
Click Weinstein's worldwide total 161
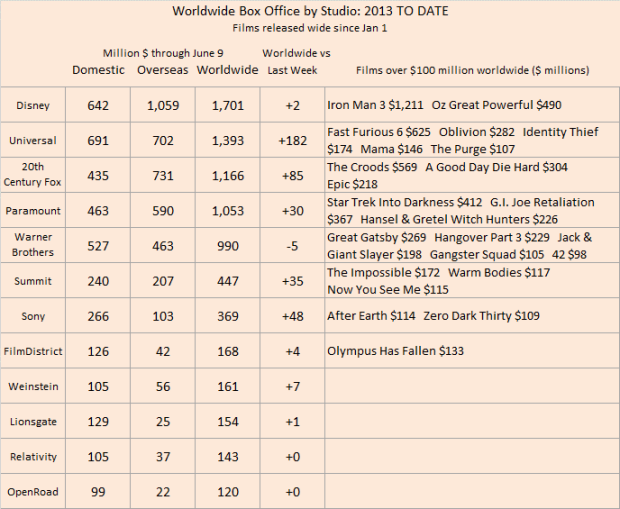(228, 386)
